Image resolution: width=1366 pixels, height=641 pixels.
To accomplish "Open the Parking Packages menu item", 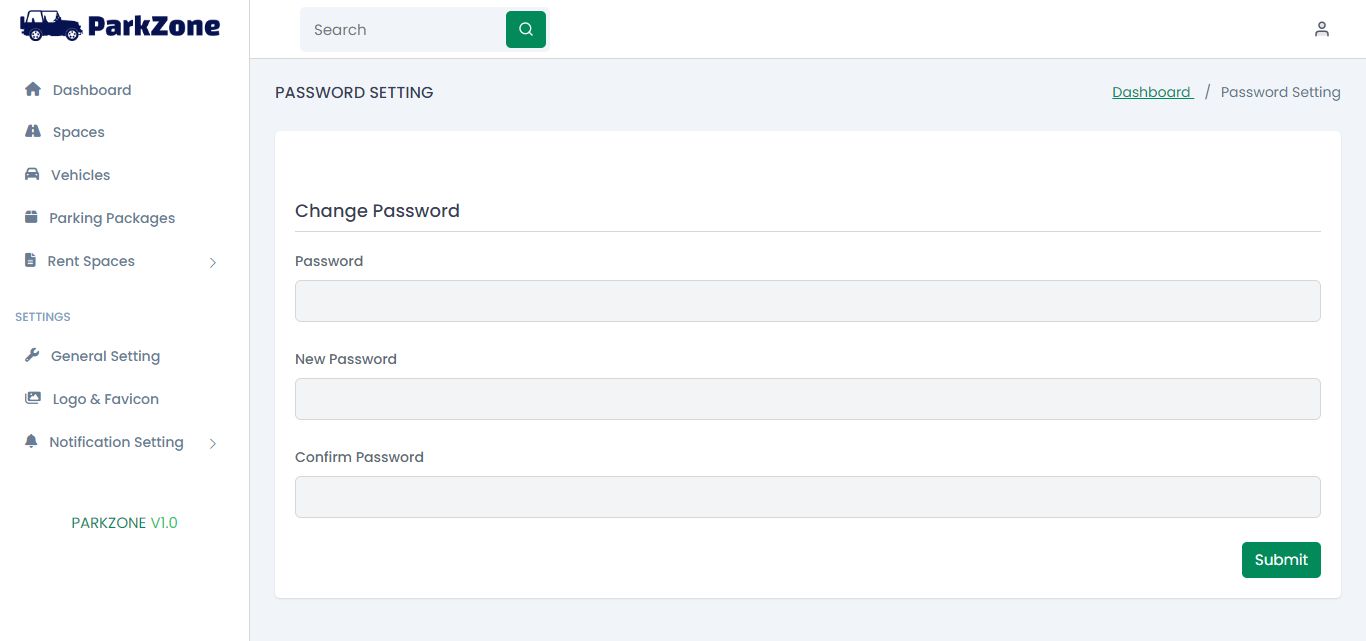I will coord(112,218).
